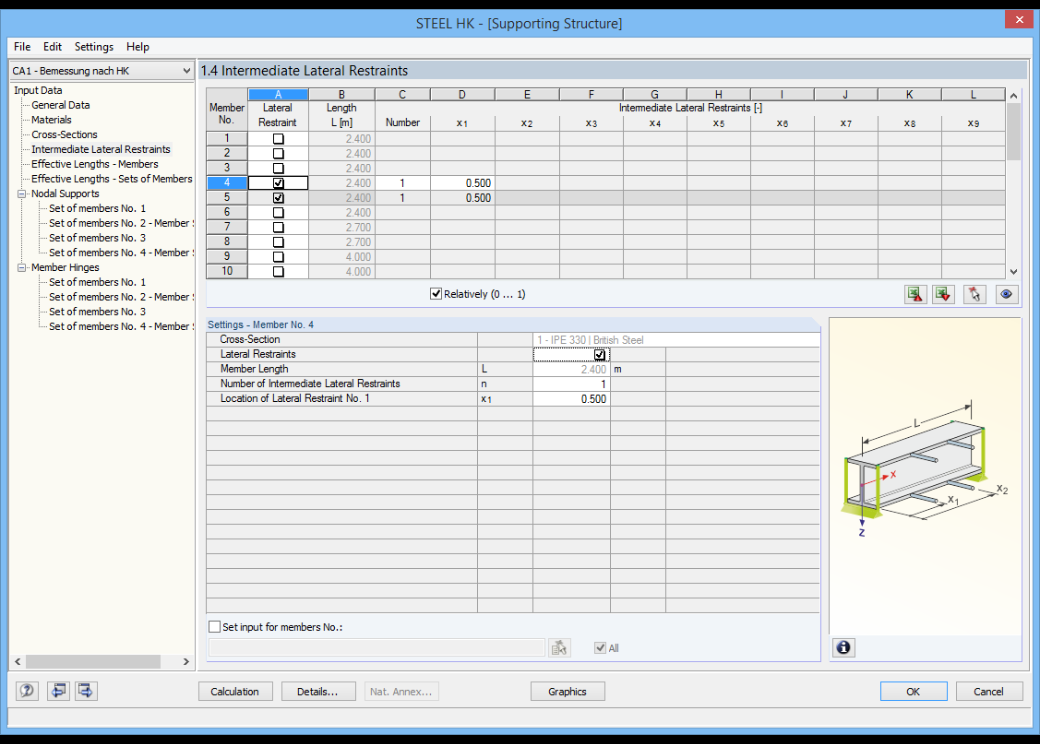
Task: Confirm with the OK button
Action: (x=913, y=692)
